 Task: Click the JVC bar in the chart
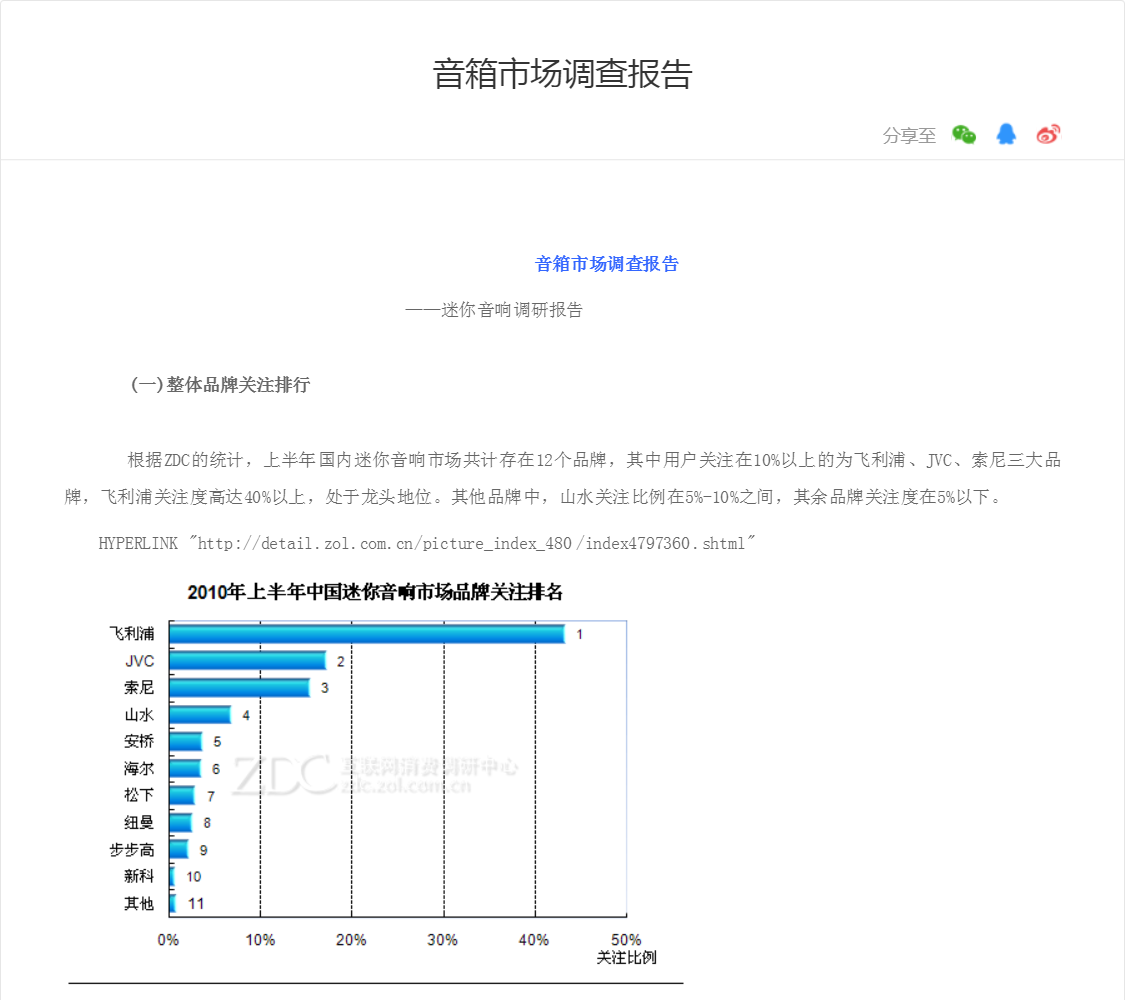coord(247,661)
